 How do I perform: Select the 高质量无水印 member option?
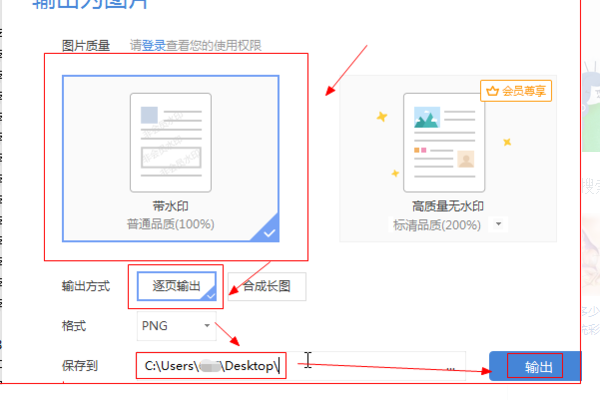pos(448,158)
